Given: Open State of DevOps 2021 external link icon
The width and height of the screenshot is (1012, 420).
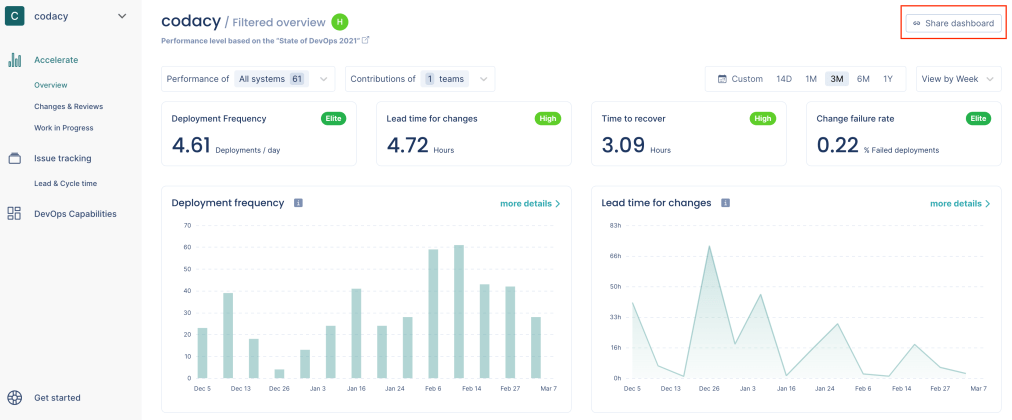Looking at the screenshot, I should (365, 40).
